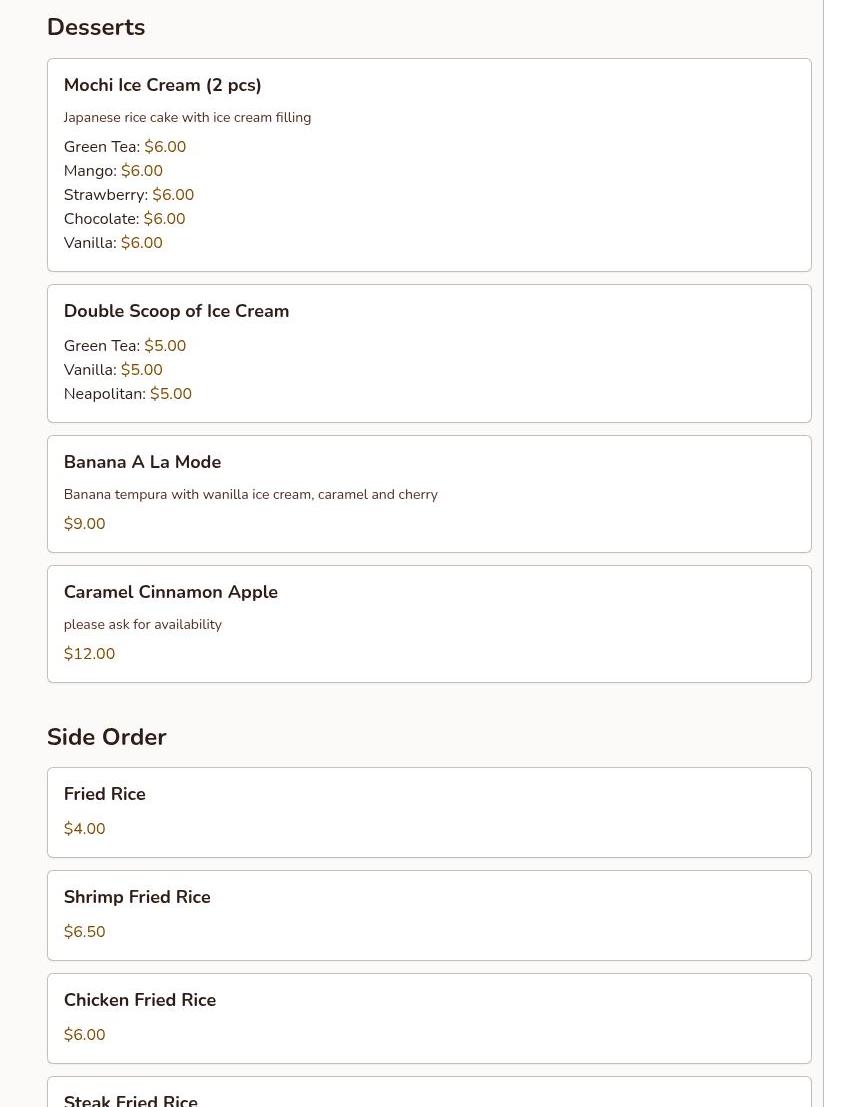Choose Strawberry mochi ice cream flavor

pyautogui.click(x=128, y=195)
